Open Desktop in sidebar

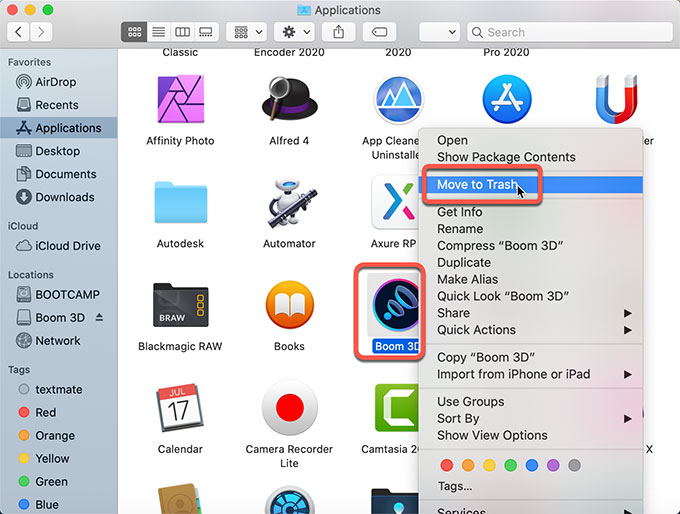59,151
